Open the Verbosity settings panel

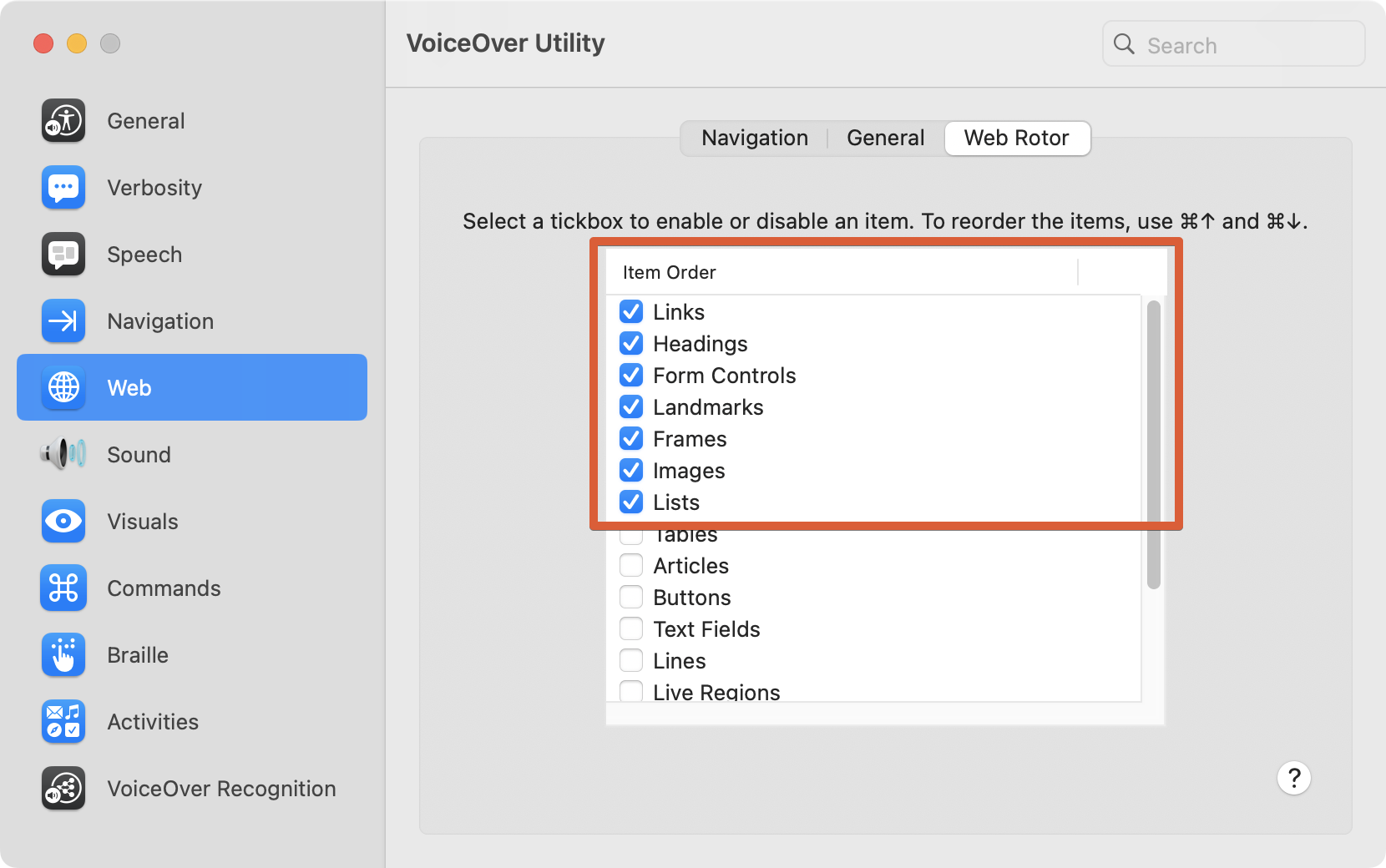pos(63,188)
